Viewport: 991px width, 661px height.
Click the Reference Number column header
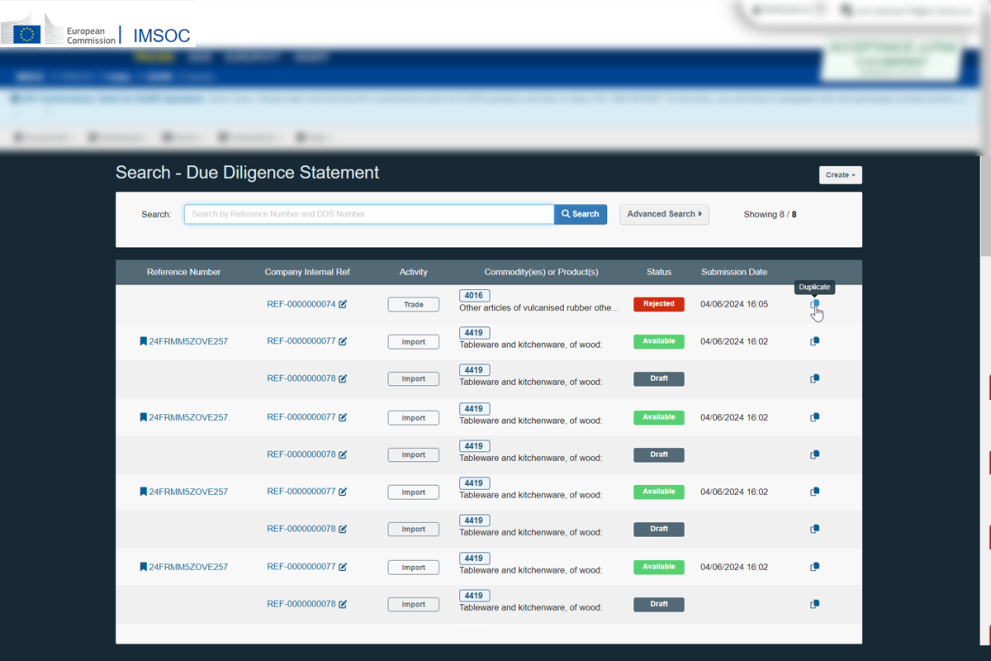click(x=183, y=272)
